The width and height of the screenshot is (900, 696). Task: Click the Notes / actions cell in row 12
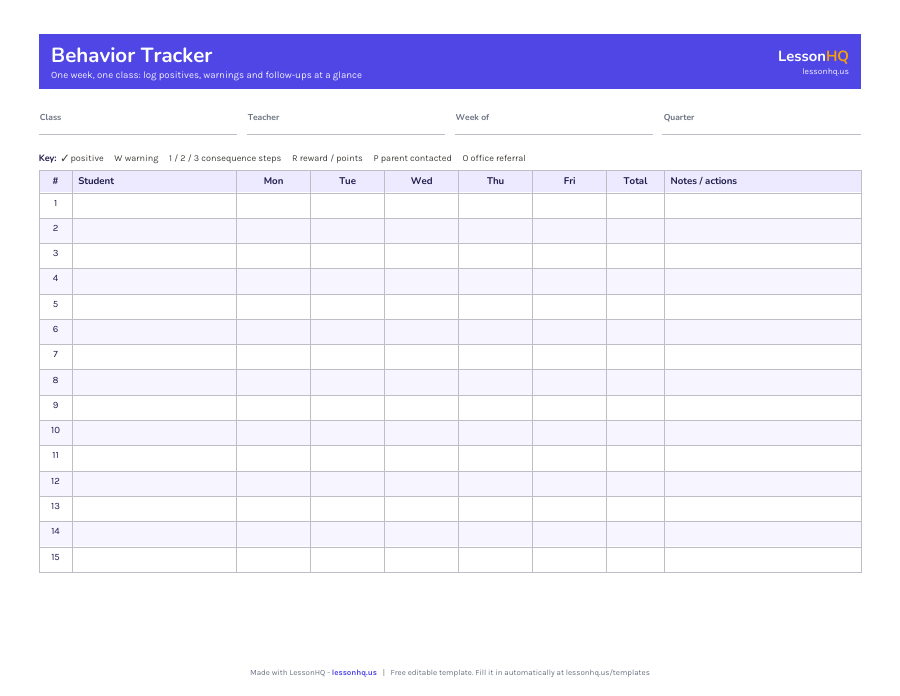(x=763, y=484)
